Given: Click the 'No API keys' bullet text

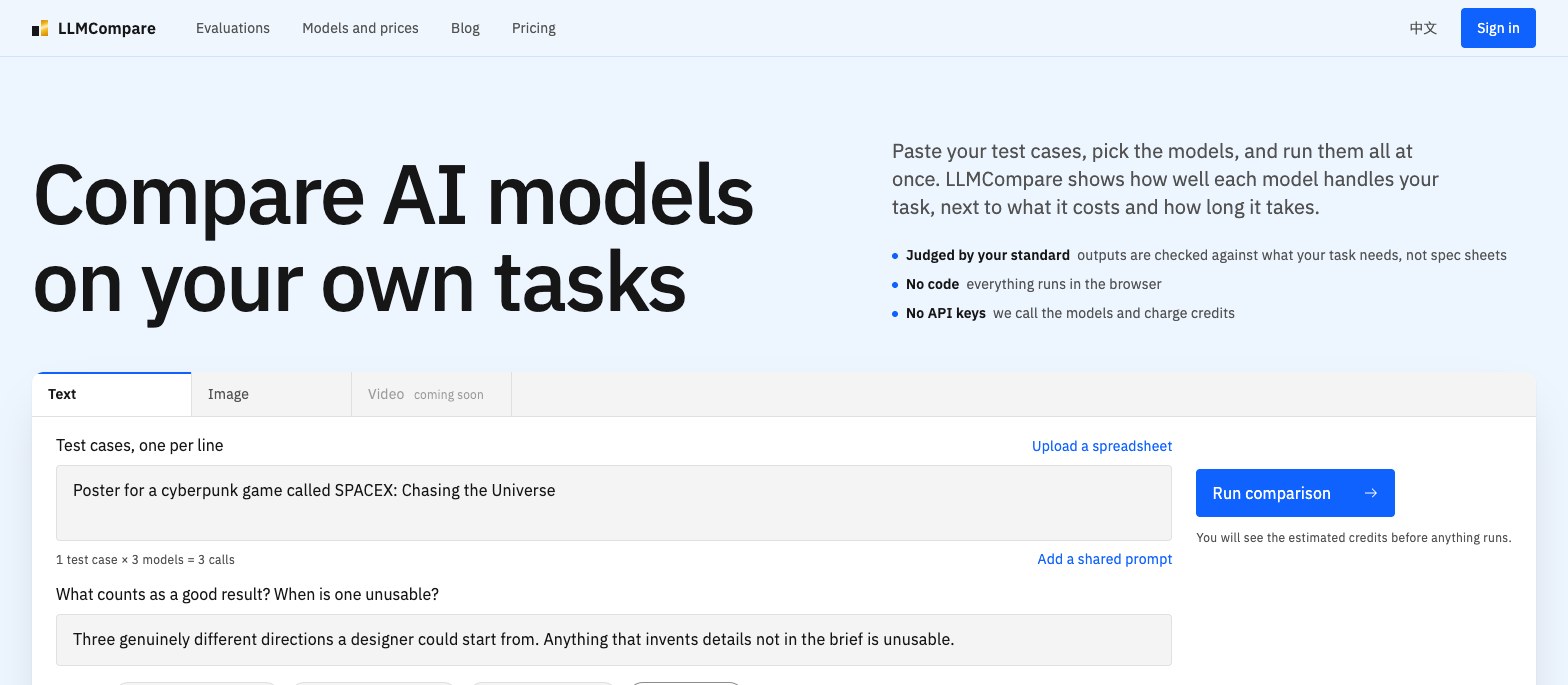Looking at the screenshot, I should (x=946, y=313).
